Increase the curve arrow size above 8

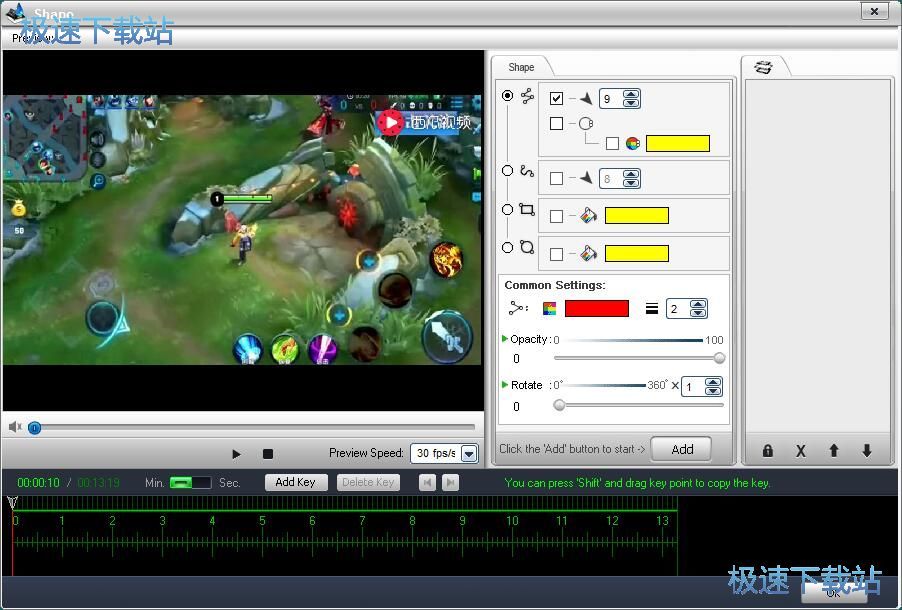(x=631, y=174)
